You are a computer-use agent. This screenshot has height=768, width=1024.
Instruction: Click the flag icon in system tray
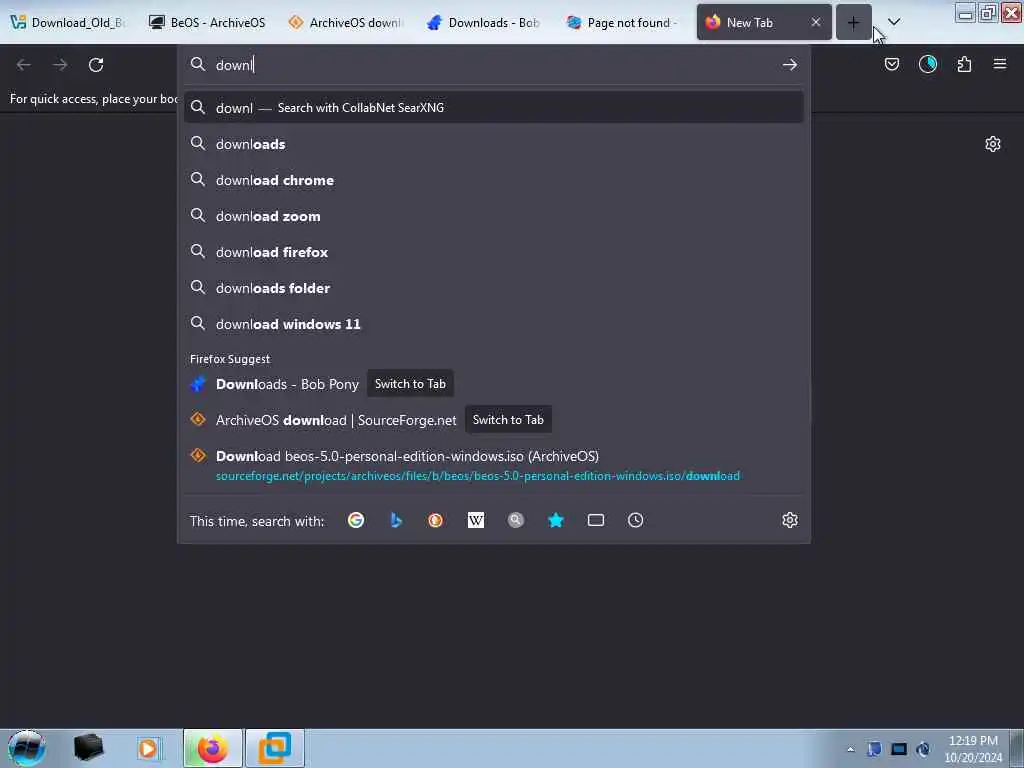point(874,749)
